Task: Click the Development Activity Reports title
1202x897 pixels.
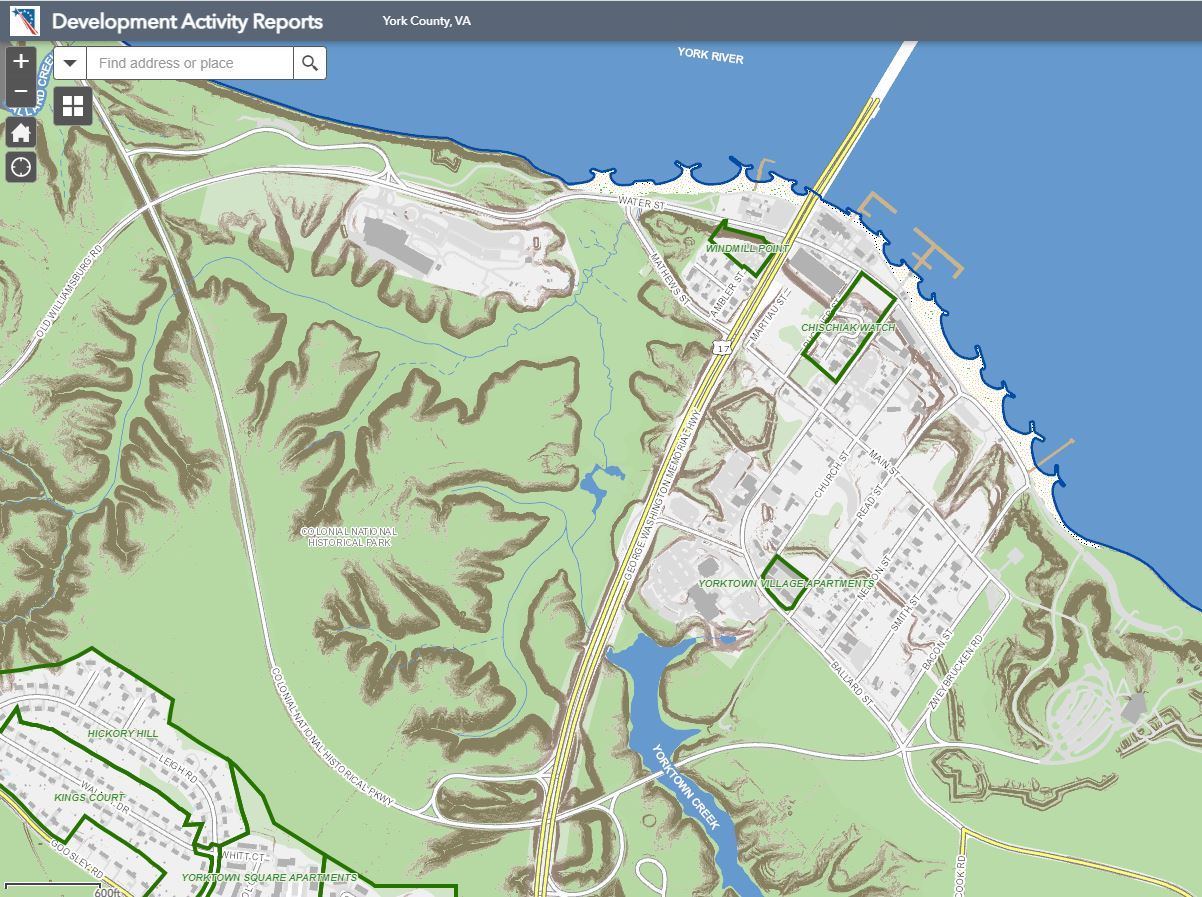Action: (x=186, y=20)
